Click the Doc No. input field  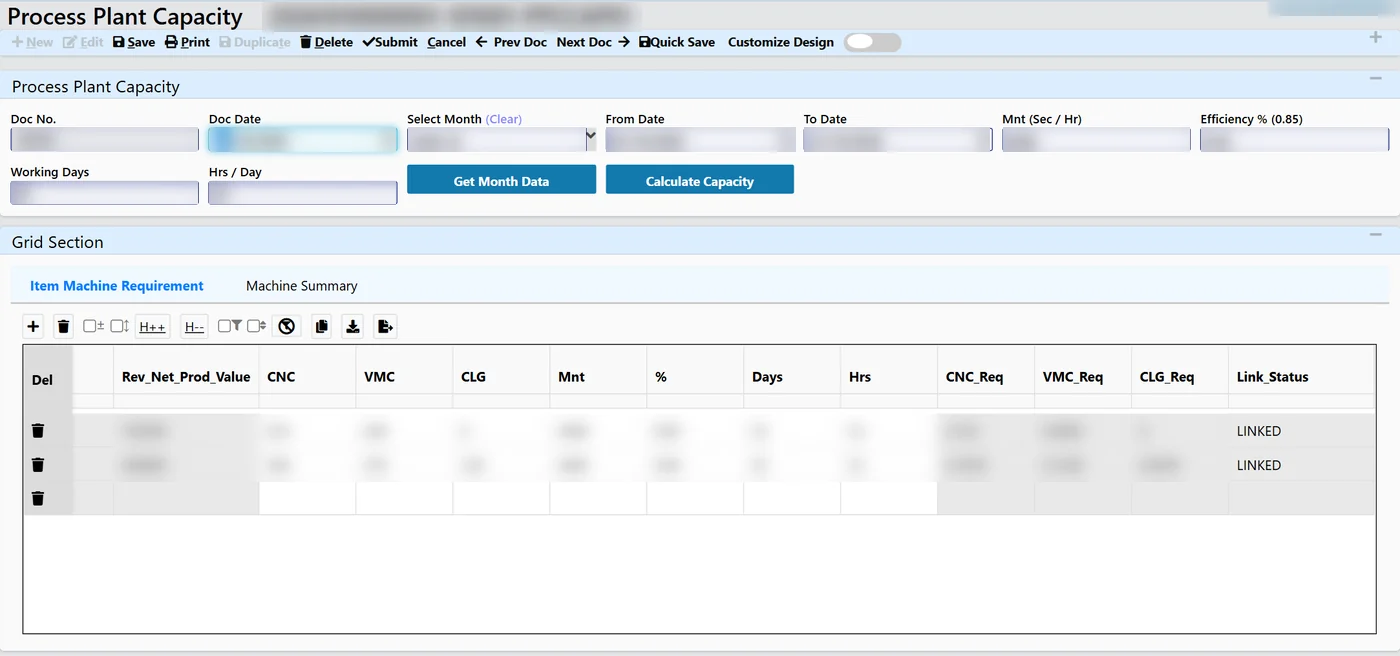point(104,140)
